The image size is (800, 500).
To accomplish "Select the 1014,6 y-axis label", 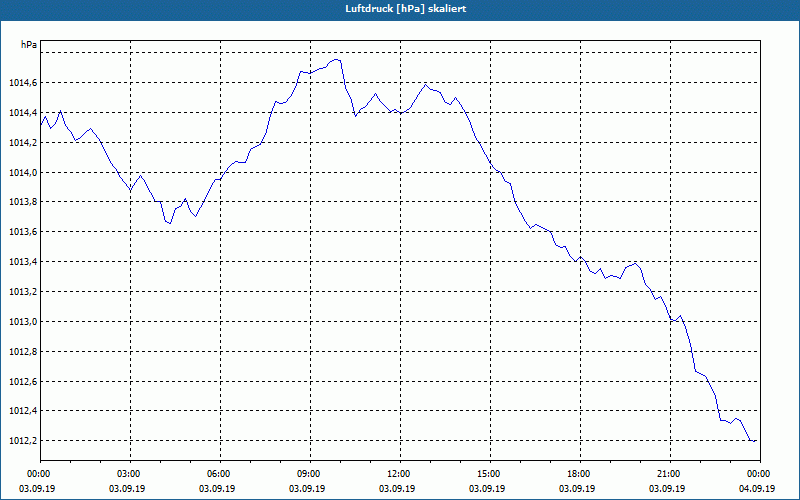I will [x=22, y=83].
